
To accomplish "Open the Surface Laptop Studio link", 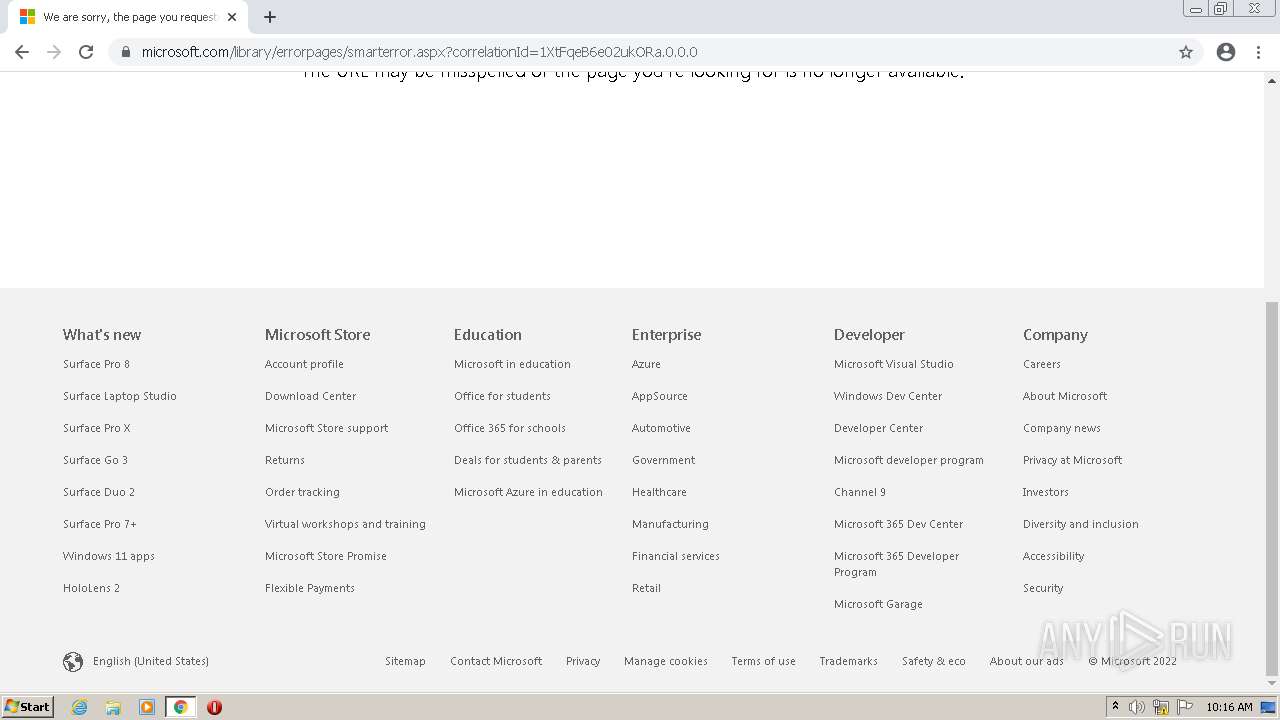I will pyautogui.click(x=120, y=396).
